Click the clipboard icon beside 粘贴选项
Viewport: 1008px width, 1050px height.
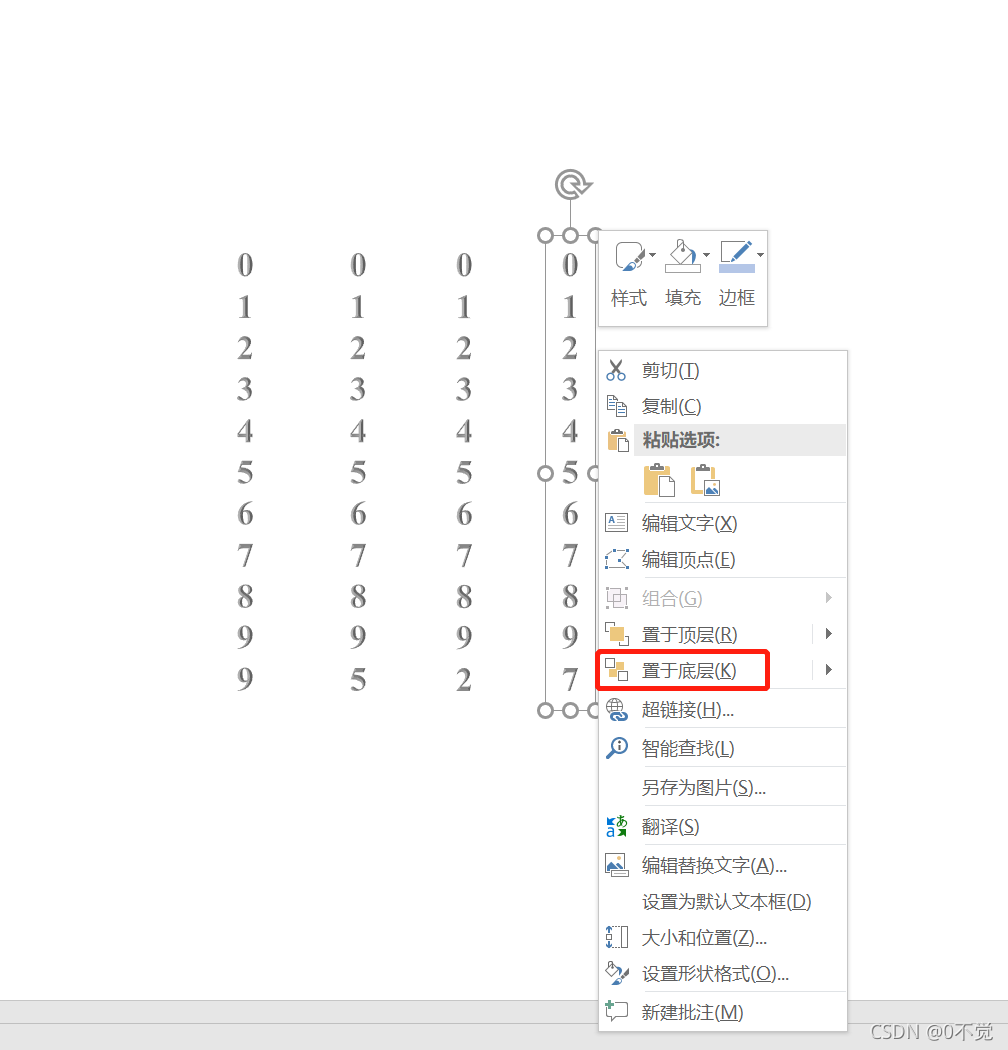618,440
